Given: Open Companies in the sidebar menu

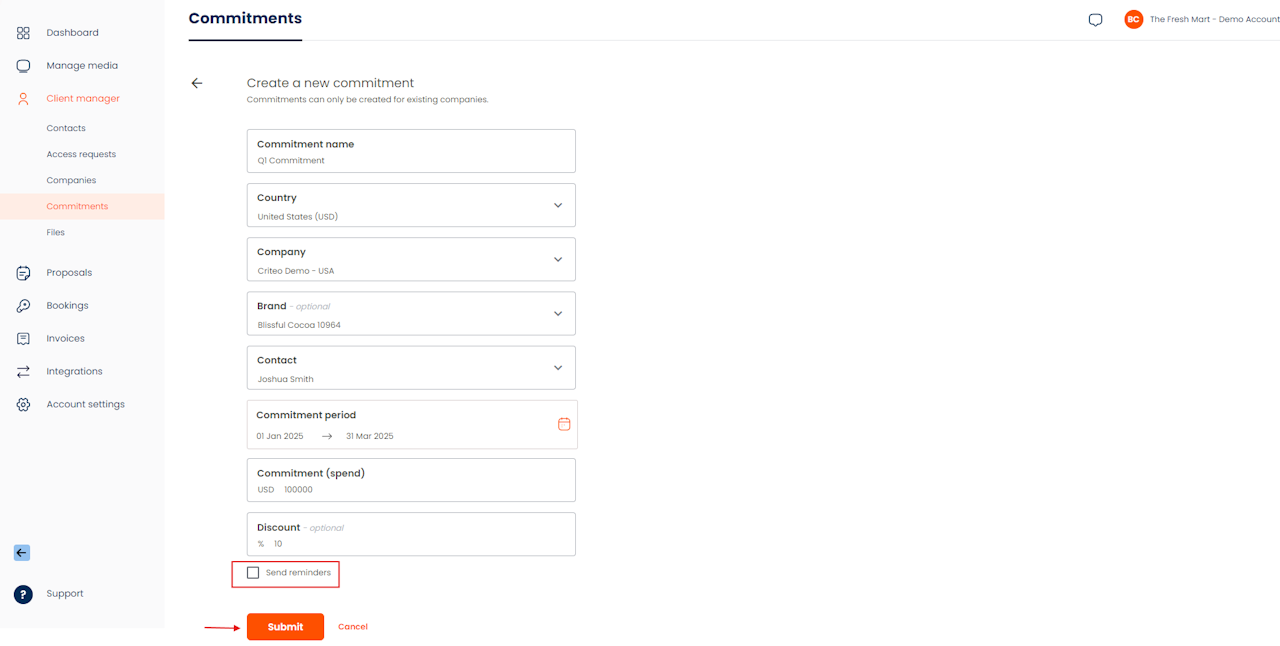Looking at the screenshot, I should [71, 181].
